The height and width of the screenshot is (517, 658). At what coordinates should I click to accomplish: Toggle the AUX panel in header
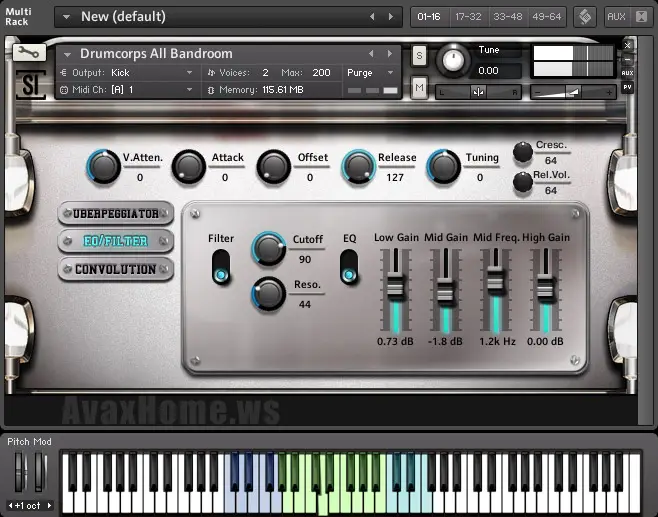616,17
